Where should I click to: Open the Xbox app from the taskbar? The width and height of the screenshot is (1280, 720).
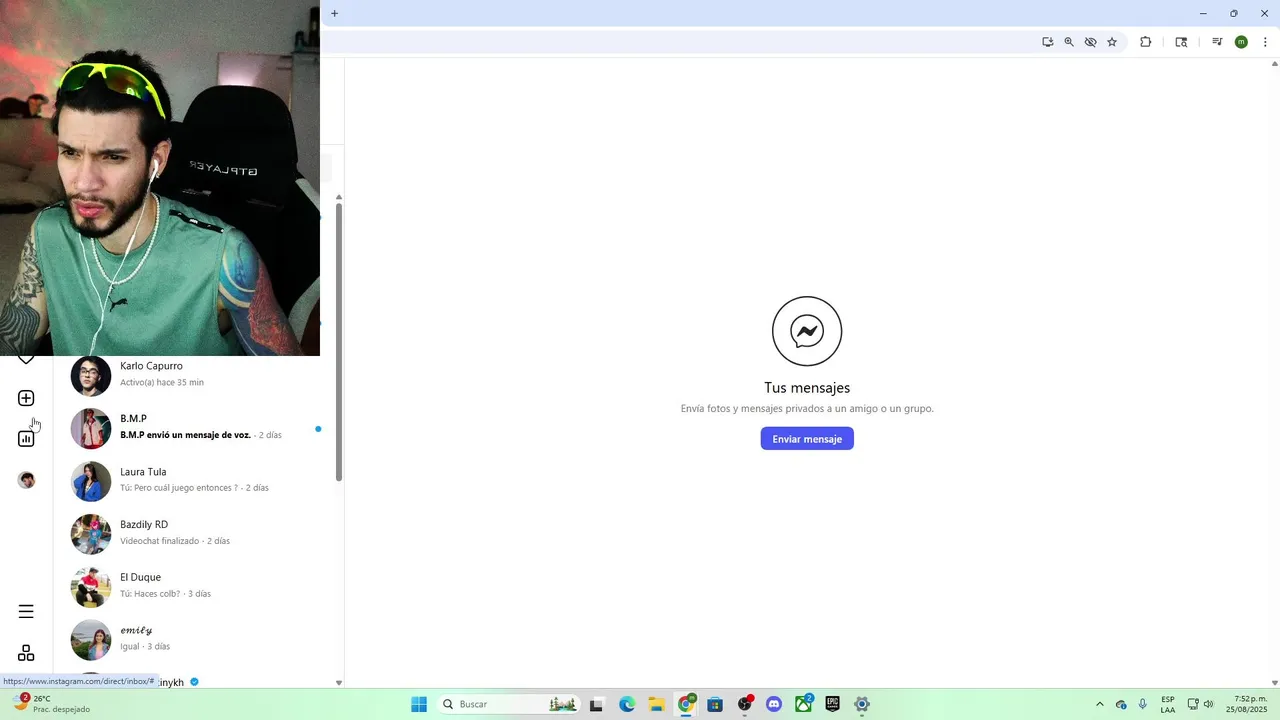point(803,704)
